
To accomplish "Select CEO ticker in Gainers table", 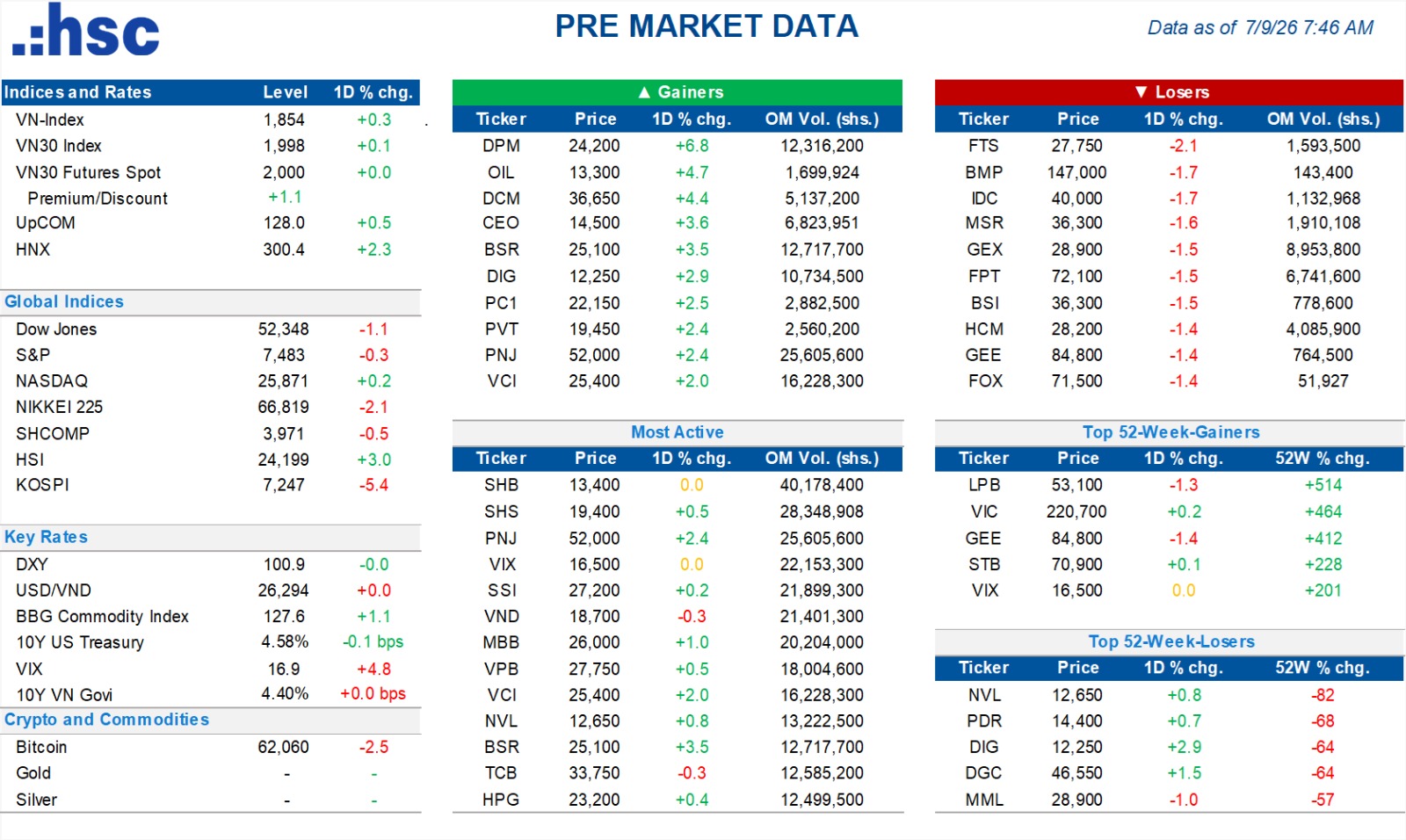I will click(x=501, y=223).
